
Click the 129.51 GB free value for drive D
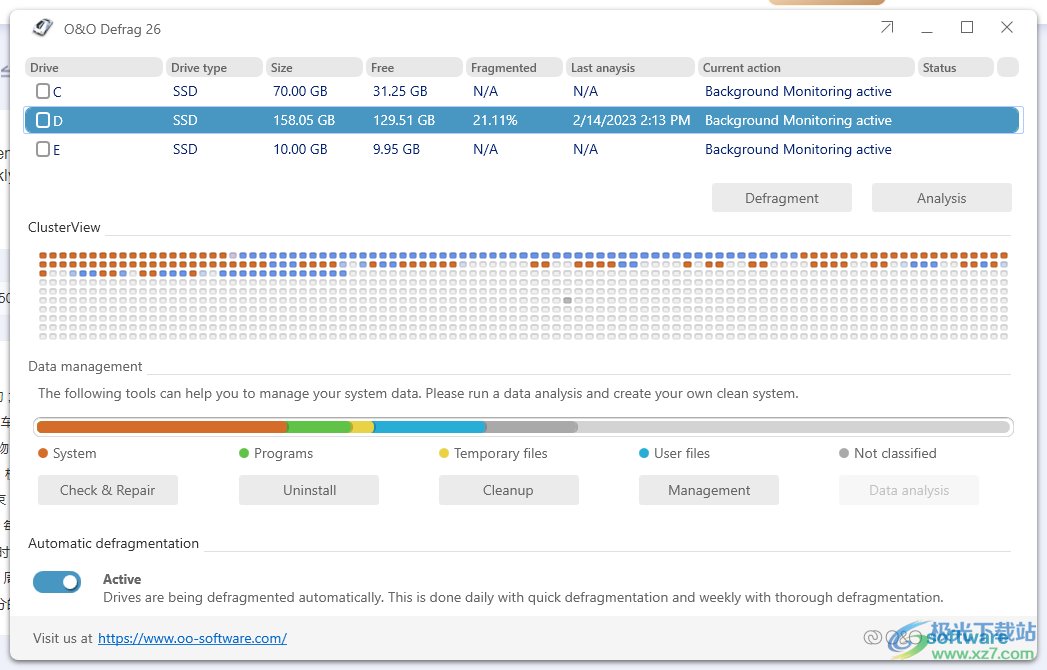(x=403, y=120)
